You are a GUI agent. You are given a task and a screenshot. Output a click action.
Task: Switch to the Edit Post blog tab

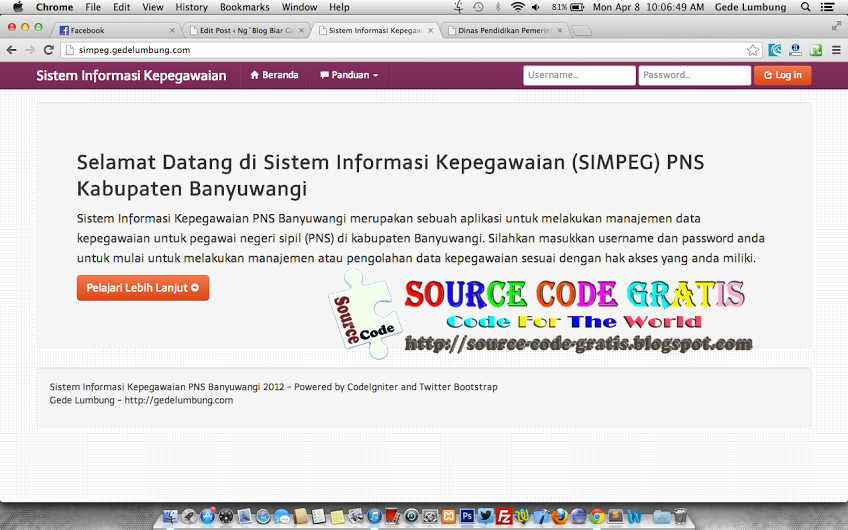[x=246, y=31]
